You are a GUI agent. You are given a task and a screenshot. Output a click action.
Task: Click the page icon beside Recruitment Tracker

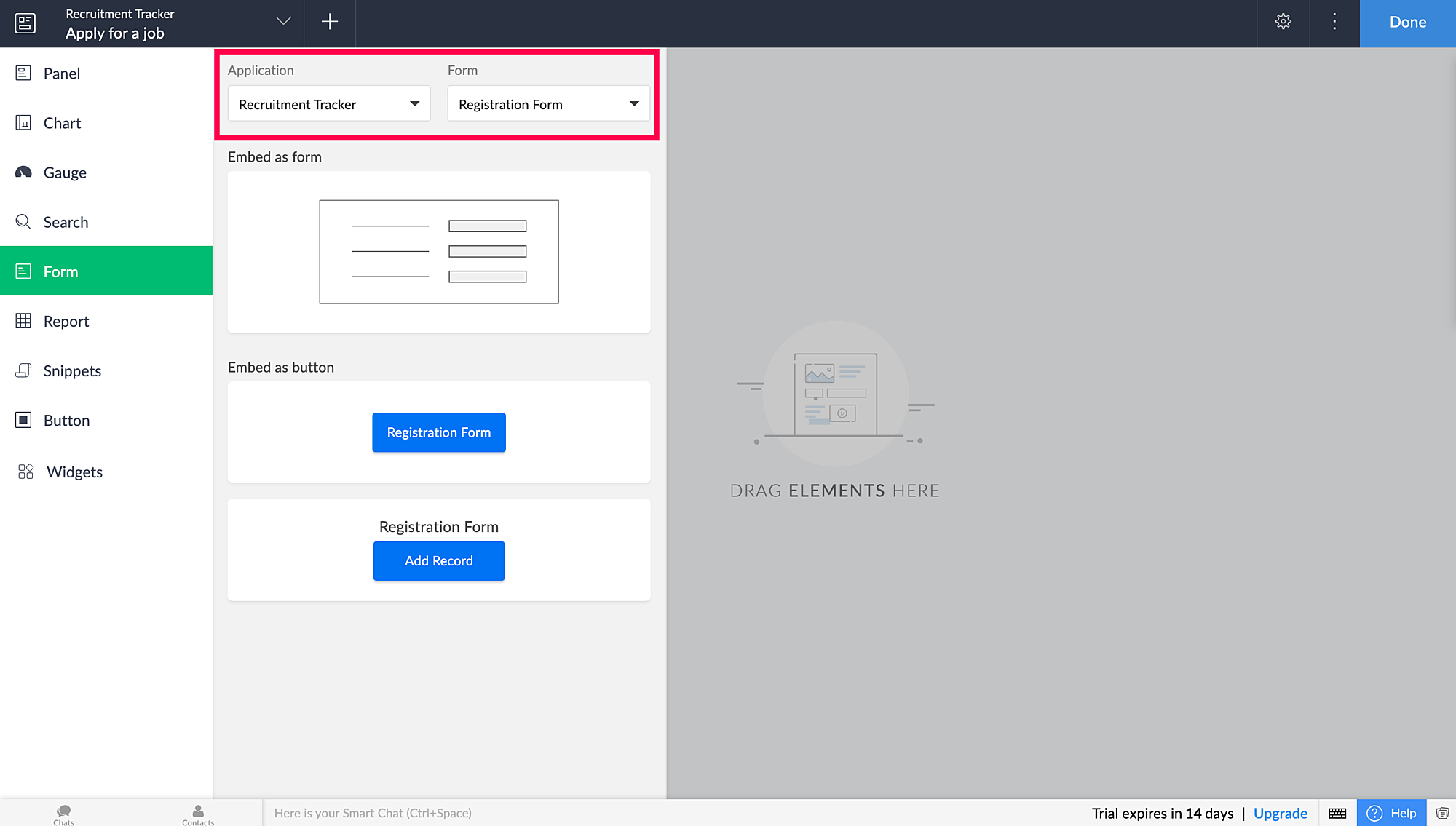25,23
